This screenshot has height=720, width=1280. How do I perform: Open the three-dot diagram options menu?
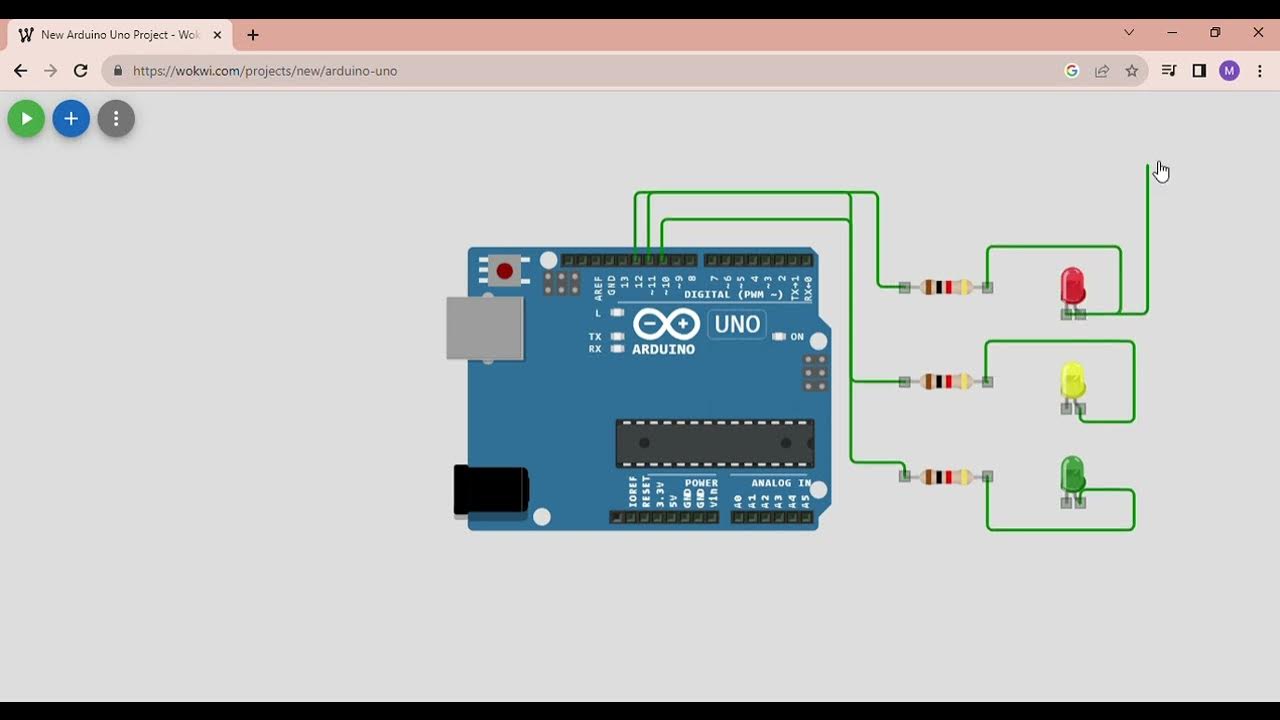[x=116, y=119]
